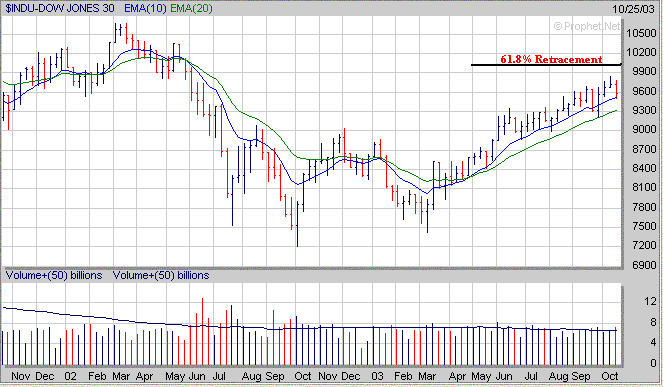Click the volume axis label 4

click(x=653, y=342)
